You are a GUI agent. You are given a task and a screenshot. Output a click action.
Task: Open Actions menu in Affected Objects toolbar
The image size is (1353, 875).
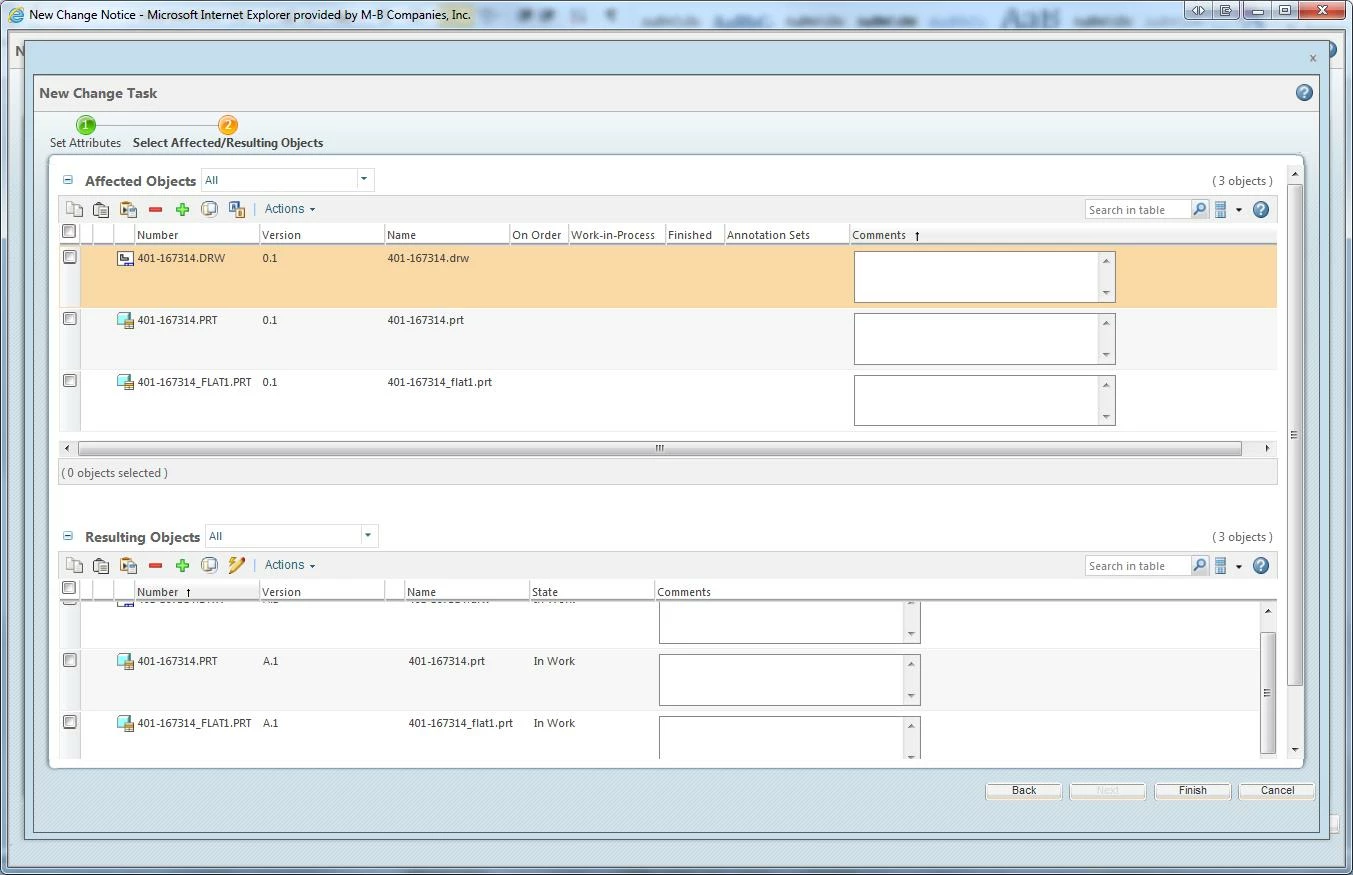click(x=290, y=209)
